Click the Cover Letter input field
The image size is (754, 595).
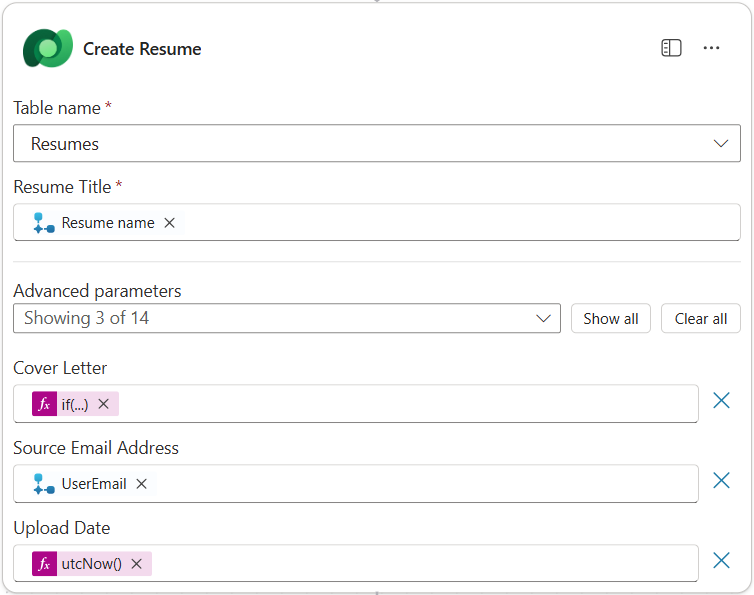pyautogui.click(x=400, y=404)
